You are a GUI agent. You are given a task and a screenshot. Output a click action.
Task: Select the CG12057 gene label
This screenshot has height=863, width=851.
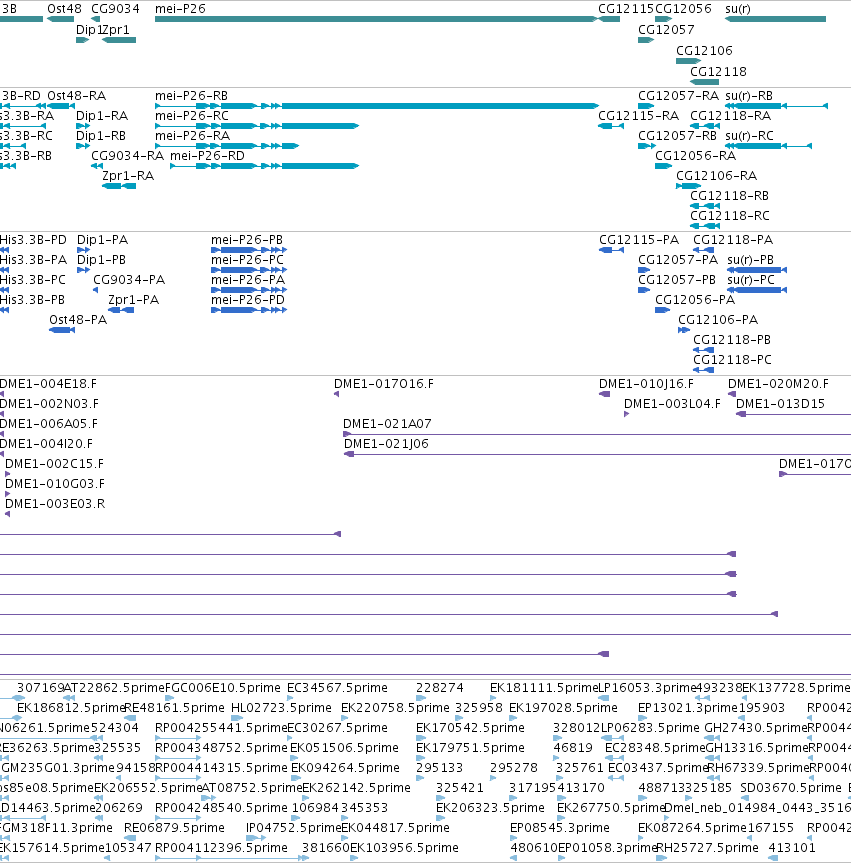tap(666, 30)
